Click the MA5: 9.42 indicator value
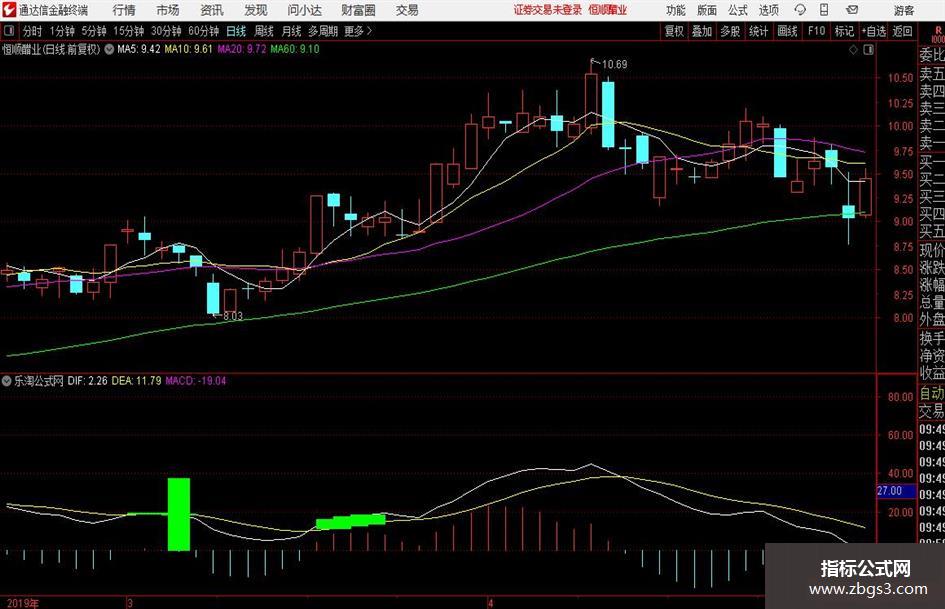 pyautogui.click(x=139, y=49)
